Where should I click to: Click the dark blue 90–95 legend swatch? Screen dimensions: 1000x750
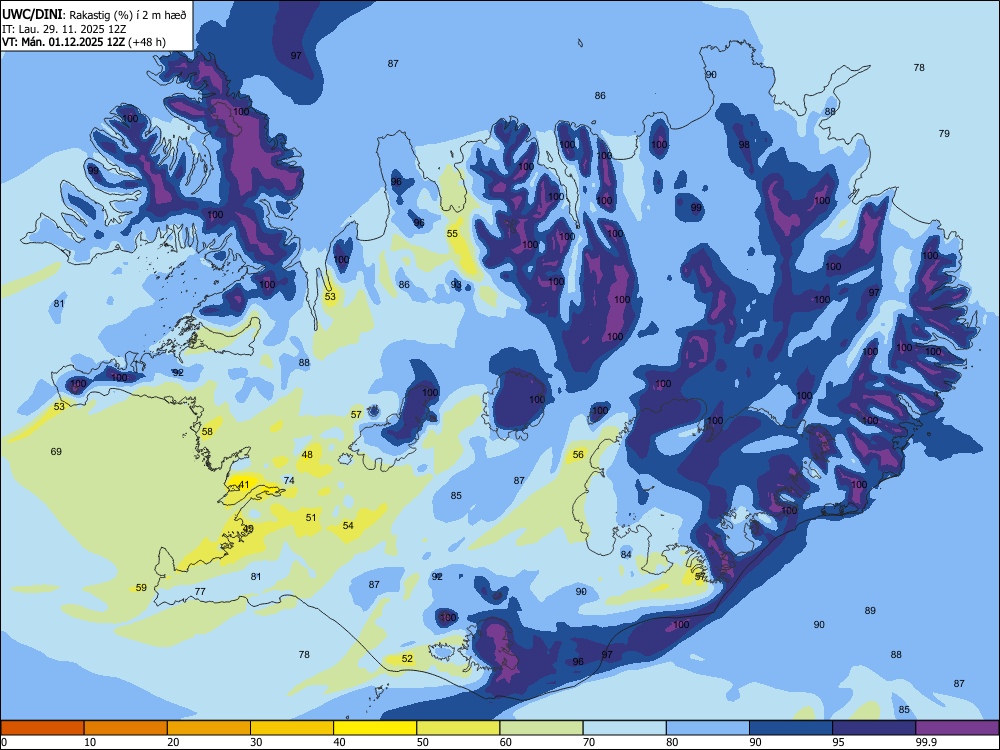(x=791, y=728)
